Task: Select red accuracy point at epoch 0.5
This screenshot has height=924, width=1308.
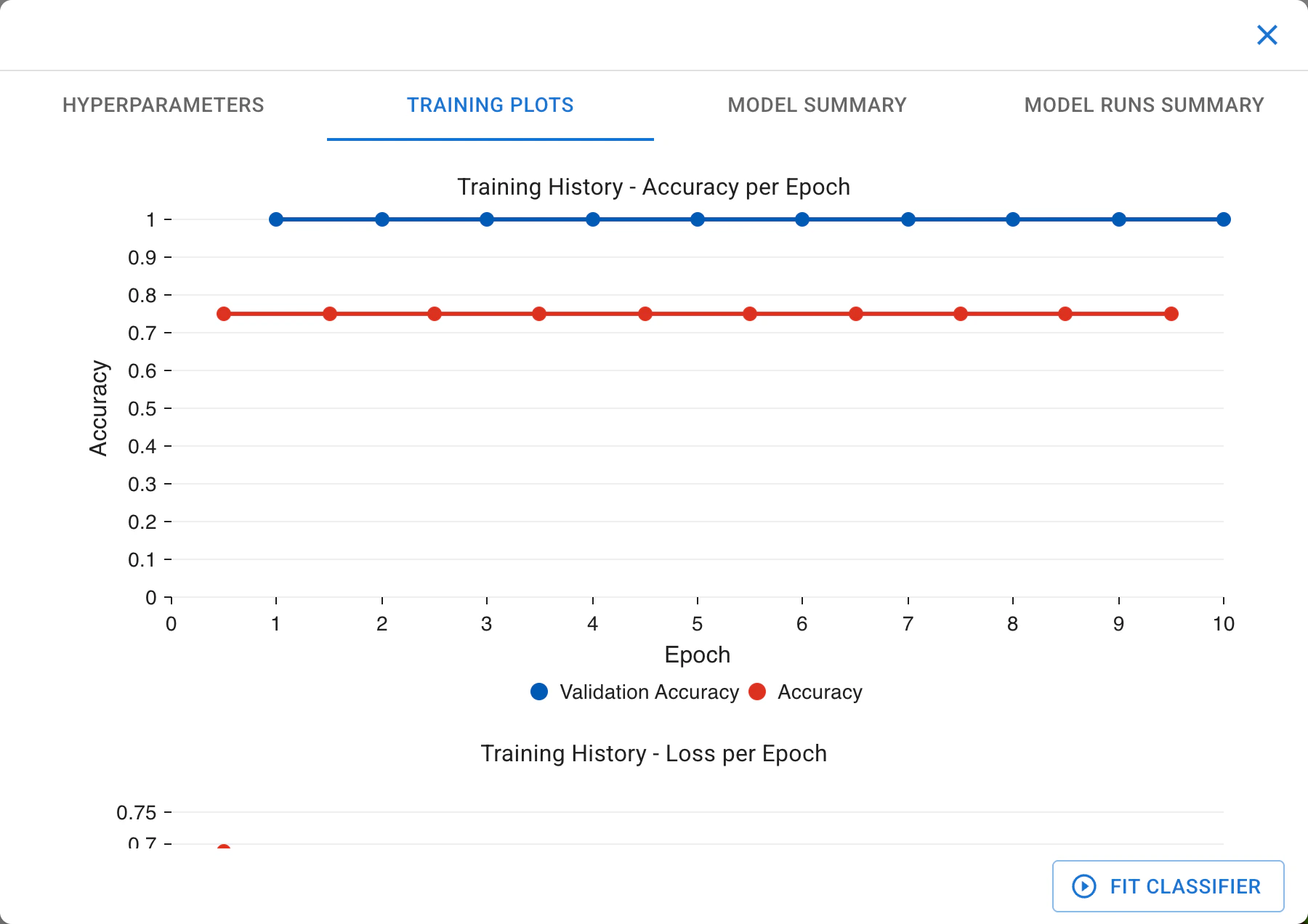Action: [224, 314]
